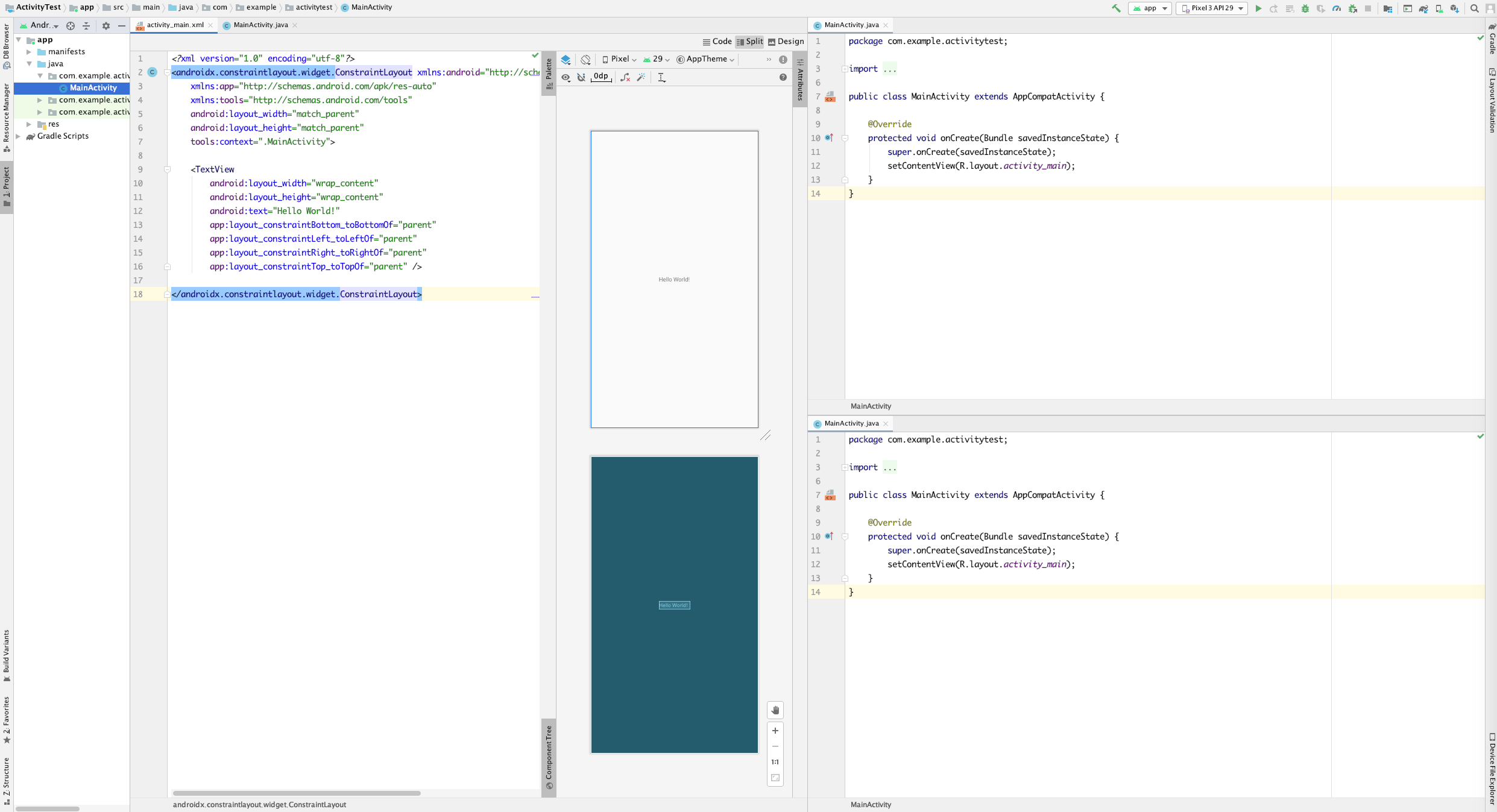This screenshot has width=1497, height=812.
Task: Open the AVD Manager phone icon
Action: 1439,8
